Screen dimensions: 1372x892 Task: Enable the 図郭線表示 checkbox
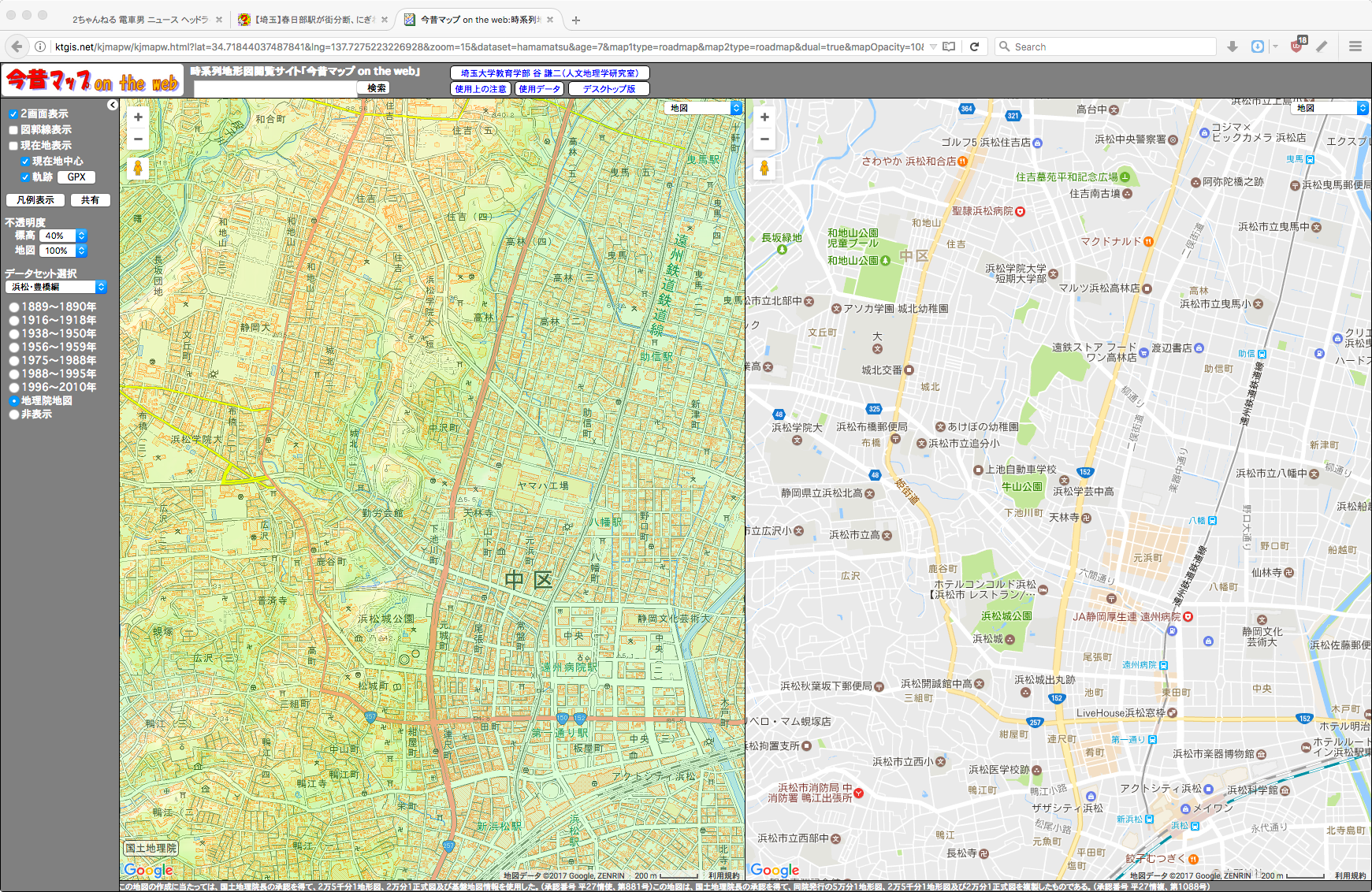coord(13,130)
